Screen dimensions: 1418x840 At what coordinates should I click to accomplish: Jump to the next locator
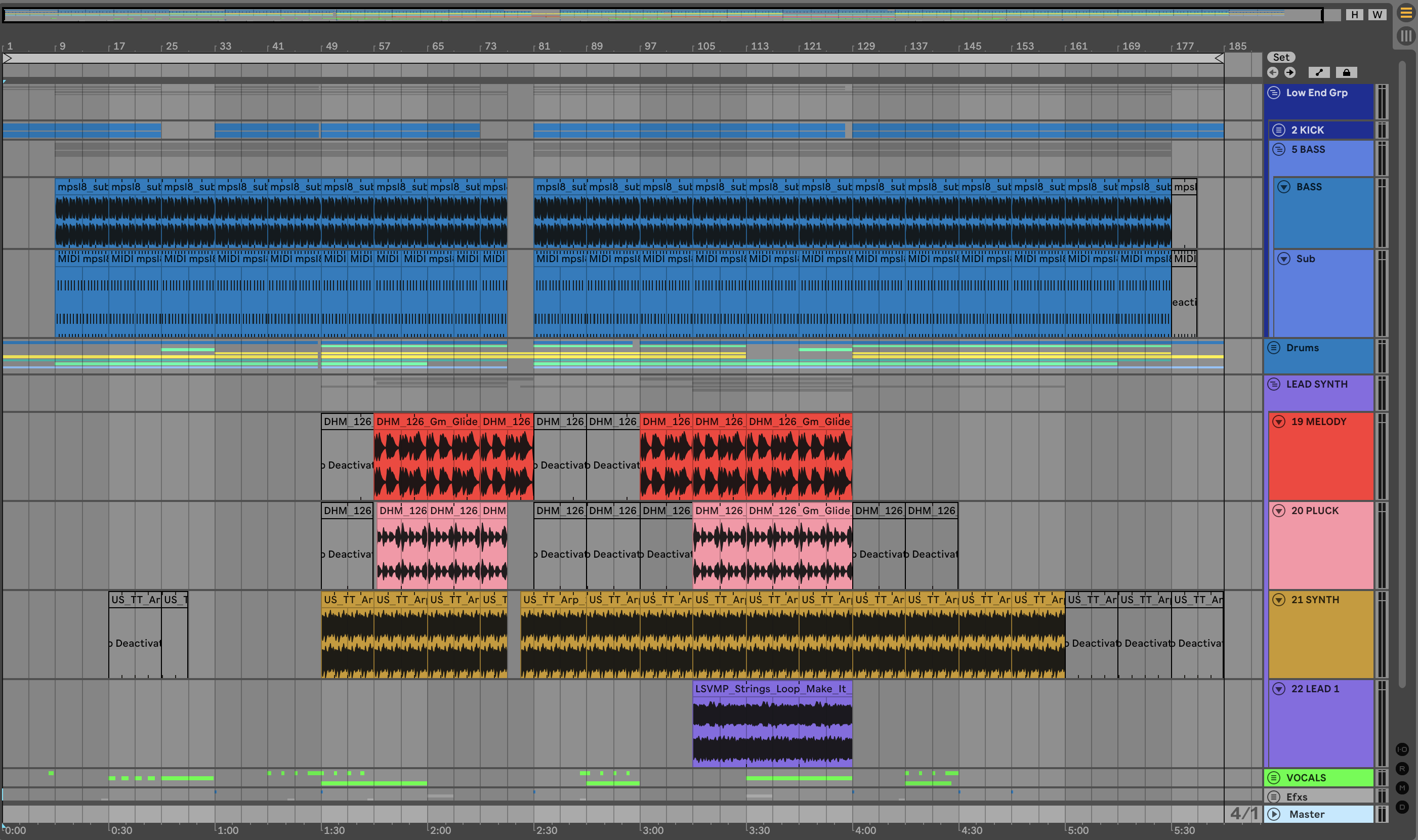[1289, 72]
